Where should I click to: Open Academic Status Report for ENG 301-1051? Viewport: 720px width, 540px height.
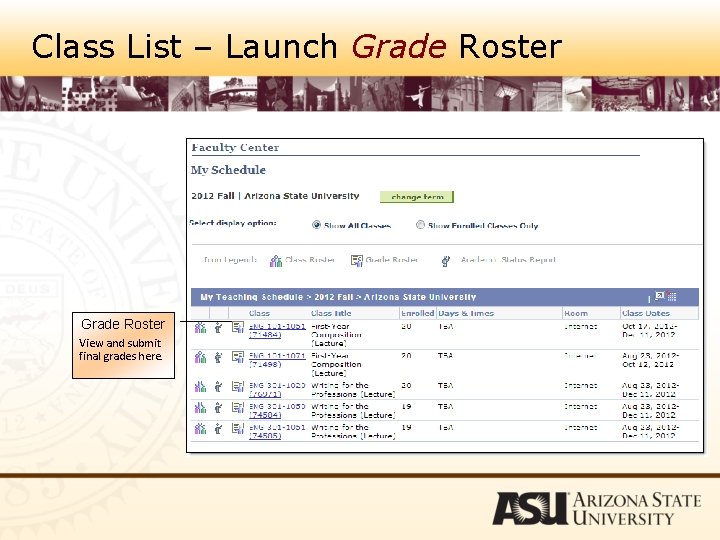pos(219,429)
